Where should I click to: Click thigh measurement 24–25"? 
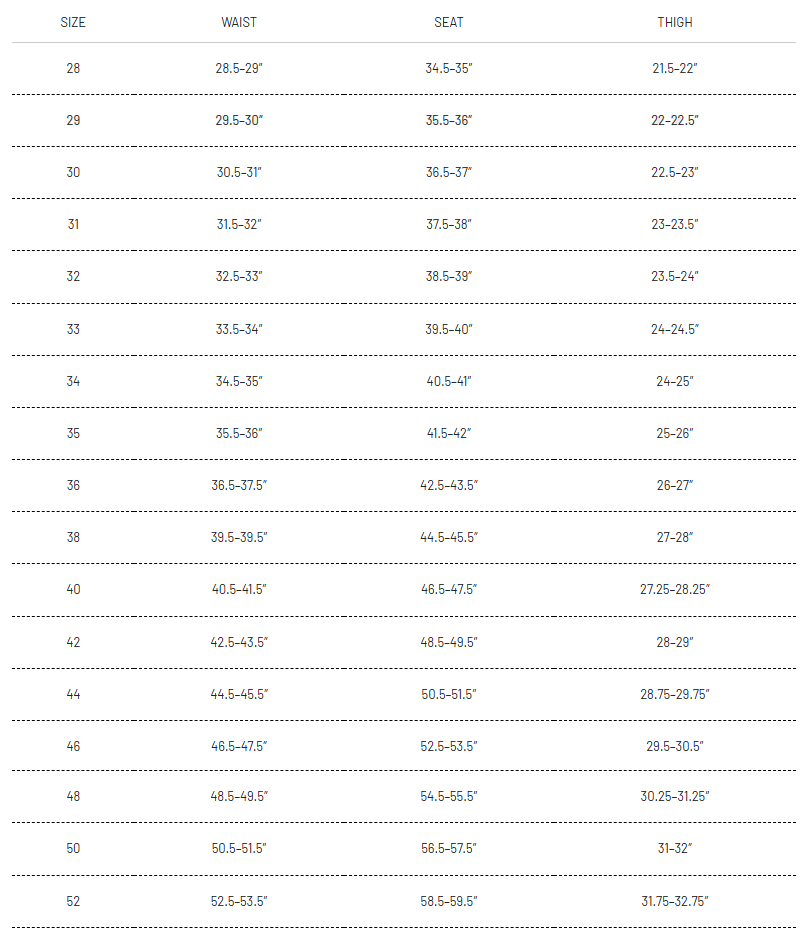click(674, 381)
